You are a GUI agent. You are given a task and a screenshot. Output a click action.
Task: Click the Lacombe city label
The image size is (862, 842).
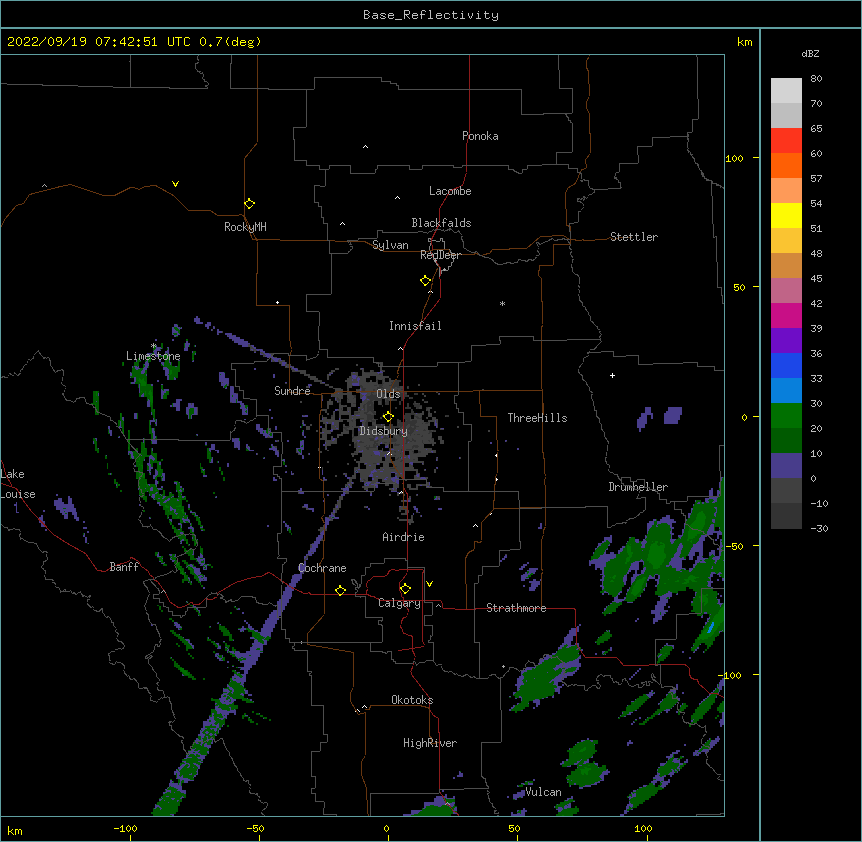point(450,191)
